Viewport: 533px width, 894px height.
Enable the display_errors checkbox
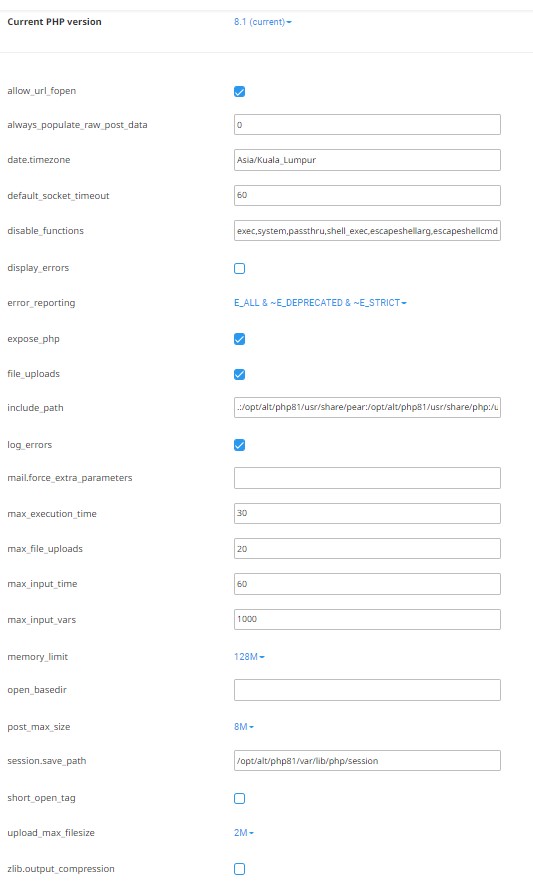tap(239, 269)
